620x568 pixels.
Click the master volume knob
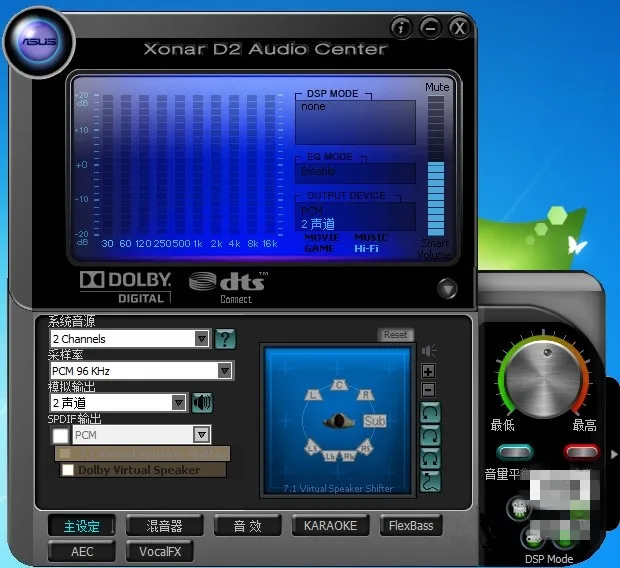tap(544, 379)
